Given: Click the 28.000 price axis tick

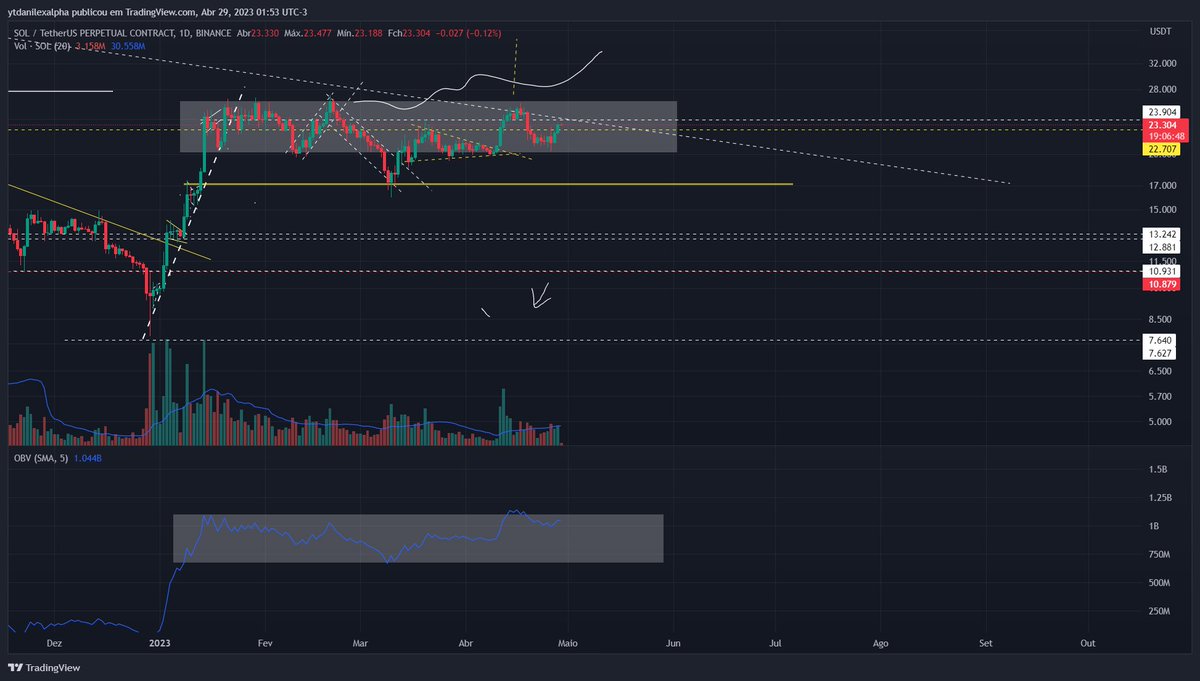Looking at the screenshot, I should [1161, 90].
